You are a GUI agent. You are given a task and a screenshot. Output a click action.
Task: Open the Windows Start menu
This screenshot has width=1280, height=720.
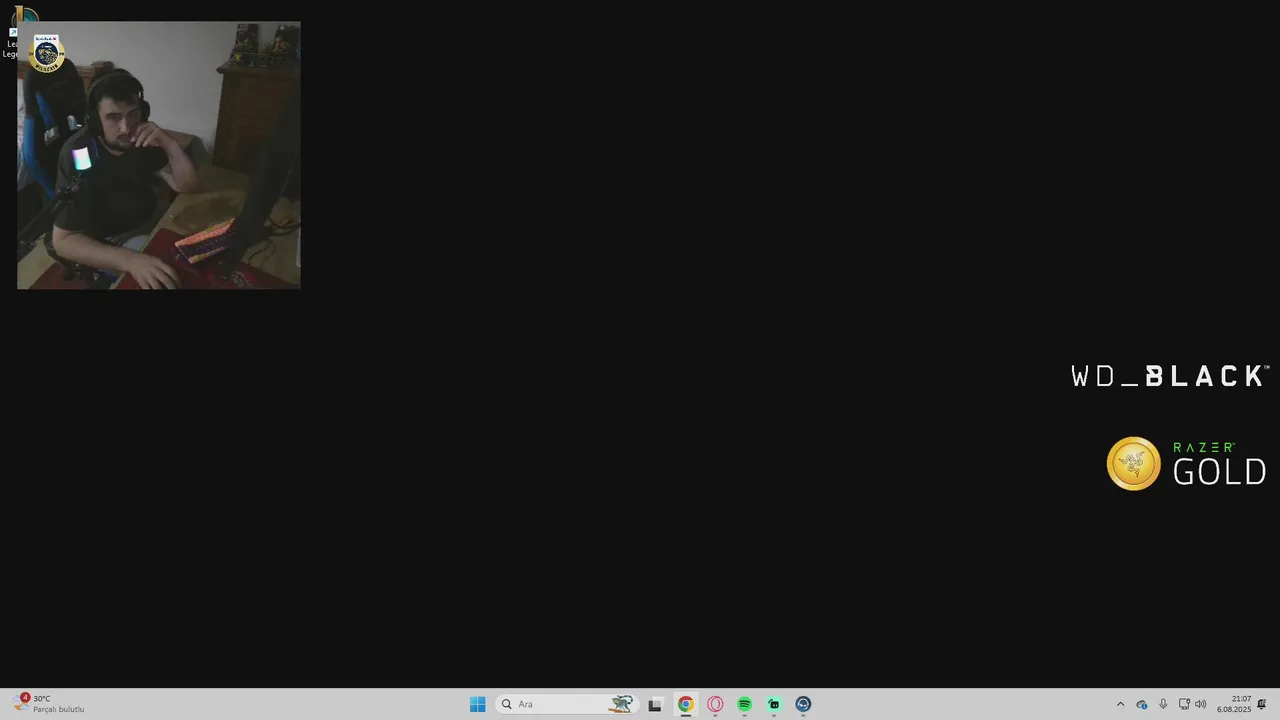(x=478, y=704)
